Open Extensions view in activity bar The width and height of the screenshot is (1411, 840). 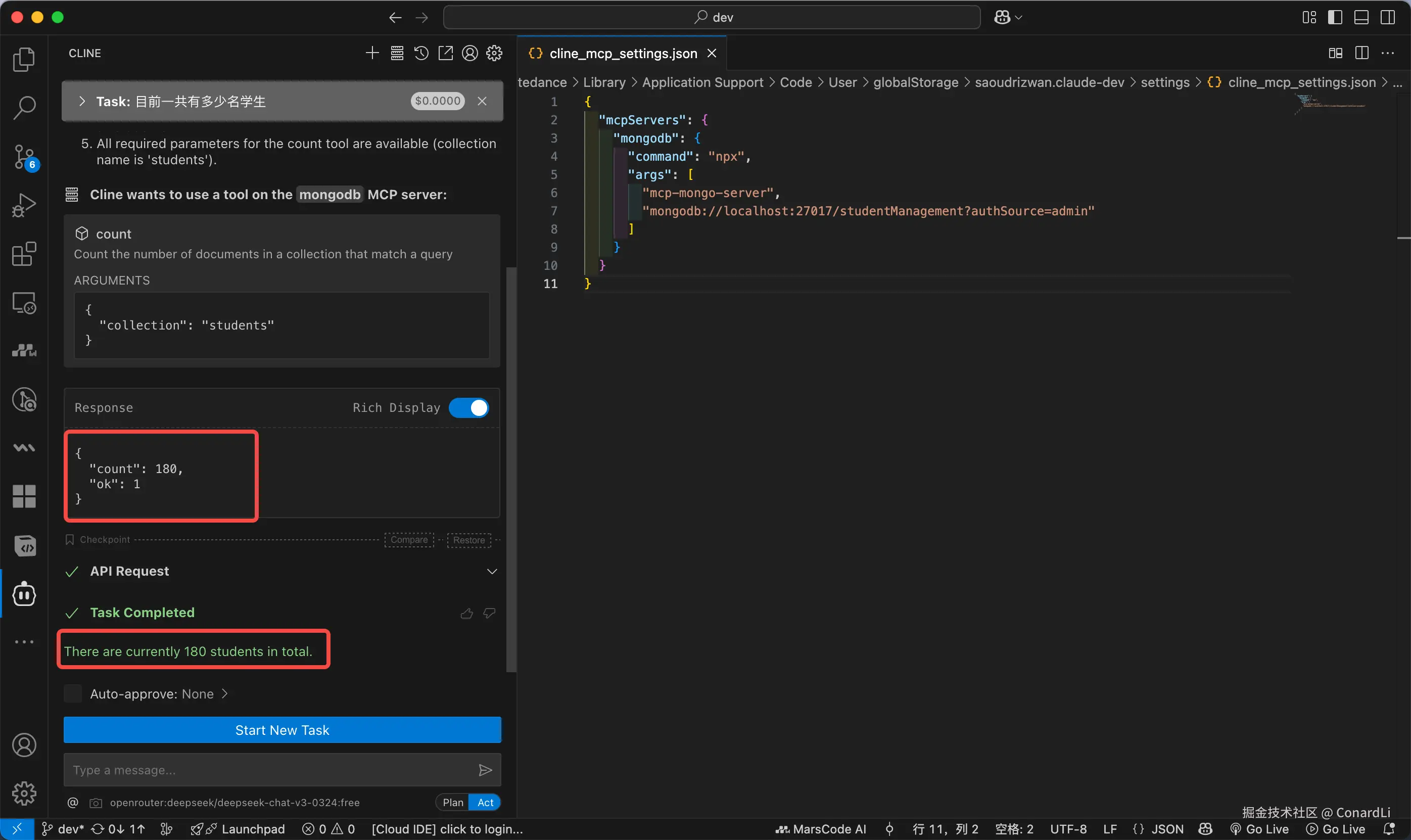pos(24,254)
